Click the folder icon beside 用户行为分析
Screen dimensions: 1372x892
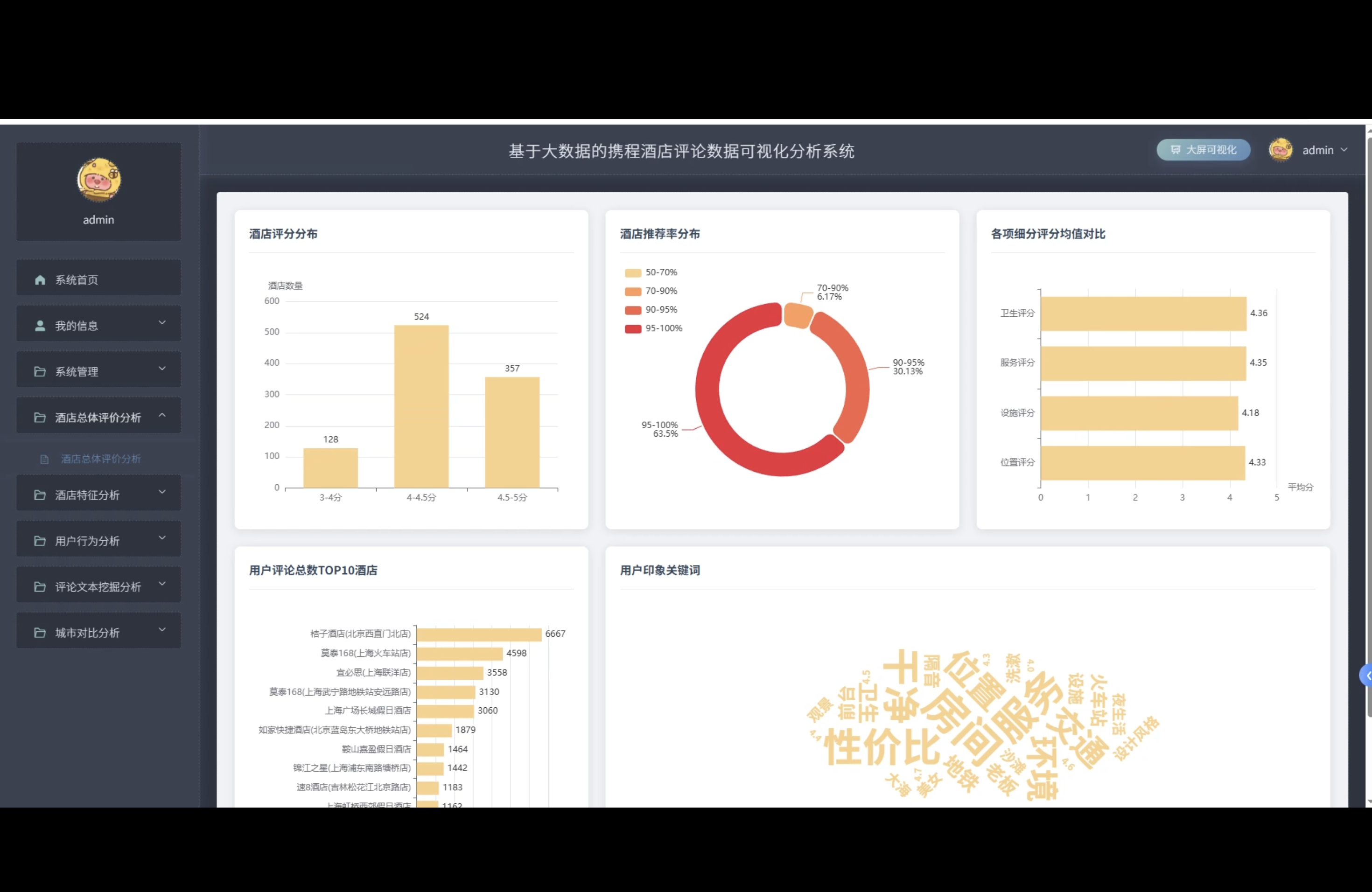coord(40,541)
